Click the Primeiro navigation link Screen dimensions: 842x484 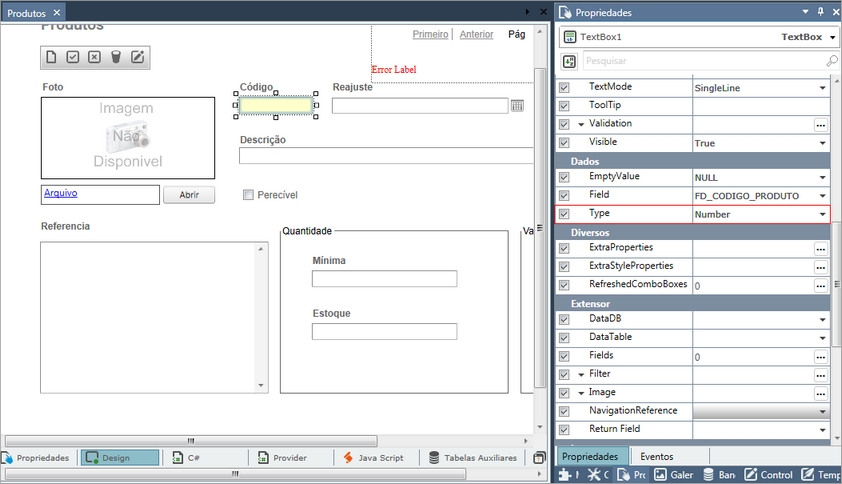(430, 34)
